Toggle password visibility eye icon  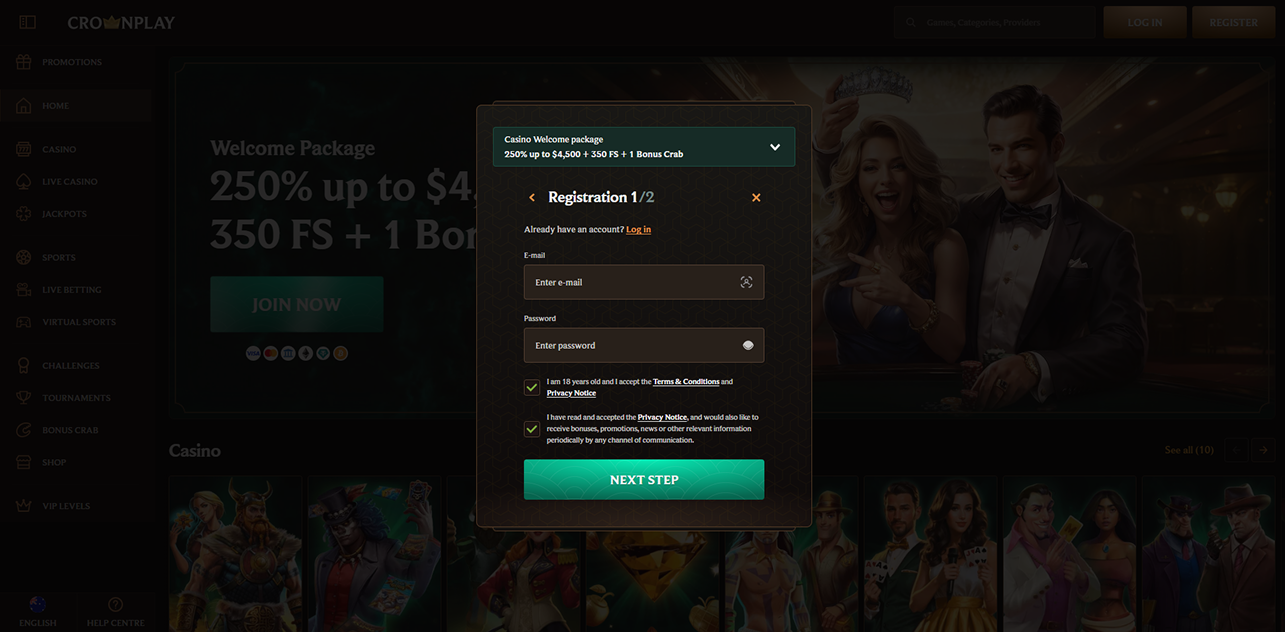click(x=747, y=346)
